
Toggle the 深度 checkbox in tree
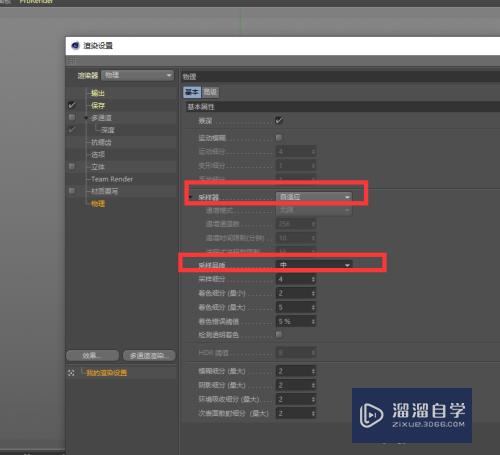[x=72, y=130]
